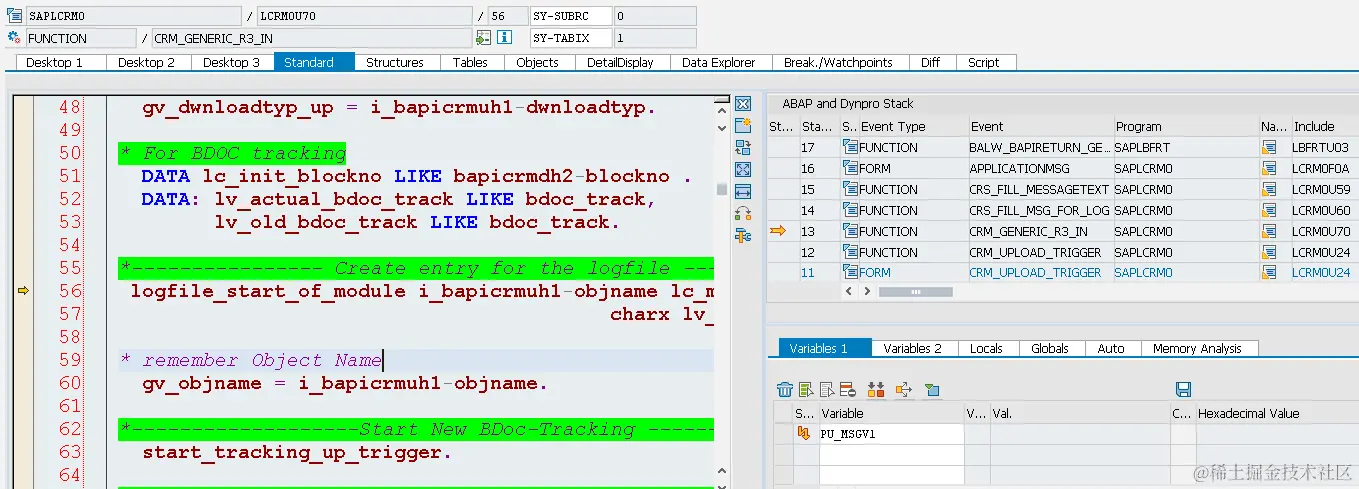Image resolution: width=1359 pixels, height=489 pixels.
Task: Click the Hexadecimal Value column header
Action: pyautogui.click(x=1276, y=413)
